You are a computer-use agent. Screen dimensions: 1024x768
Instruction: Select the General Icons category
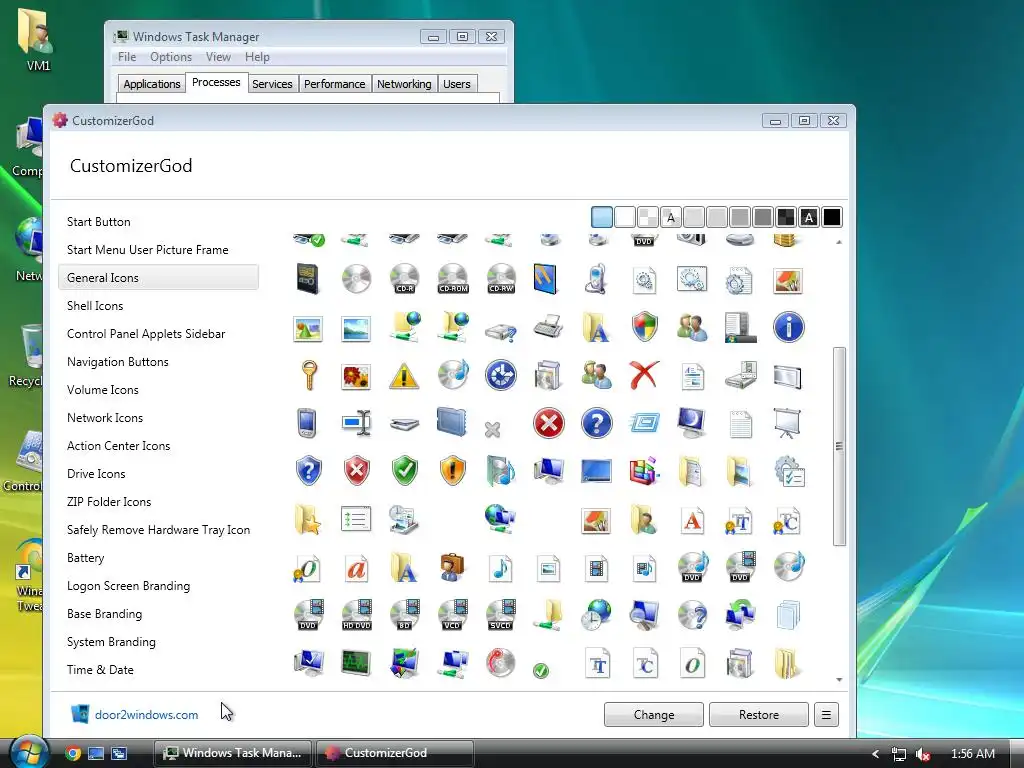coord(158,278)
